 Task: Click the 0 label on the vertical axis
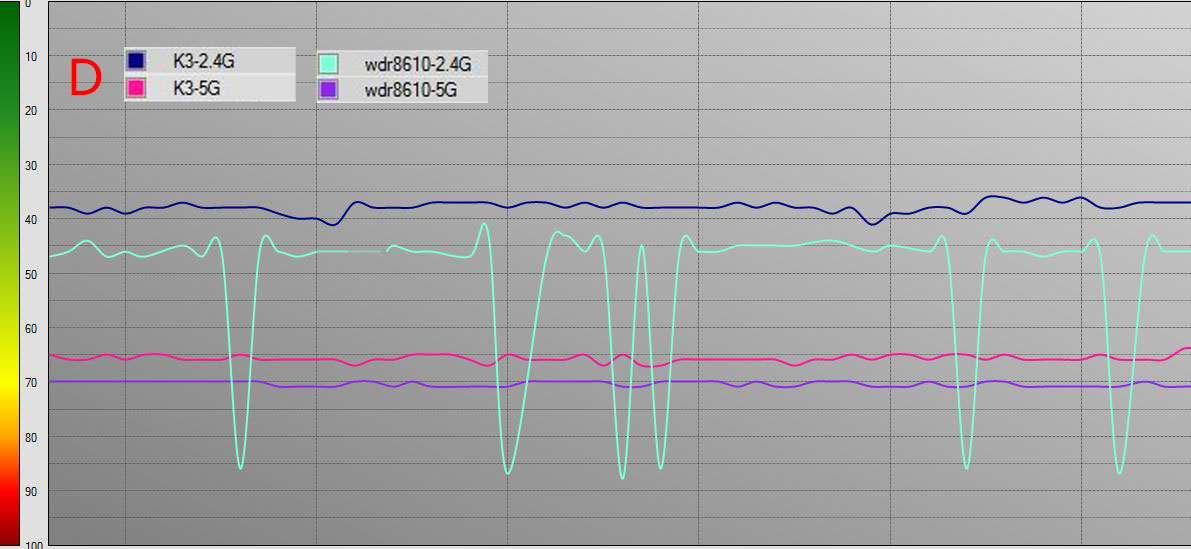[x=27, y=5]
